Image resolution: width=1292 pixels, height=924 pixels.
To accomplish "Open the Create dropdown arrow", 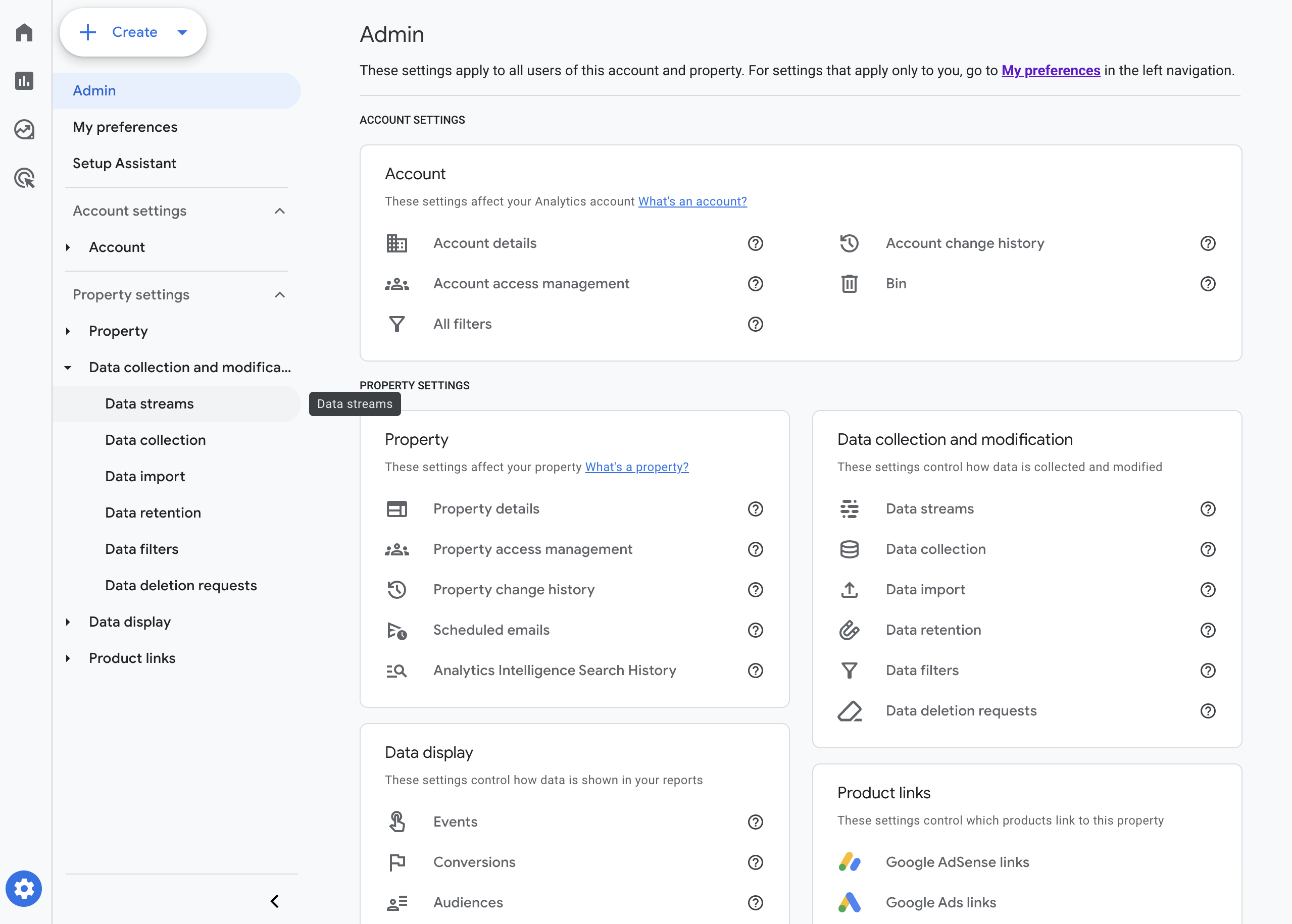I will 182,32.
